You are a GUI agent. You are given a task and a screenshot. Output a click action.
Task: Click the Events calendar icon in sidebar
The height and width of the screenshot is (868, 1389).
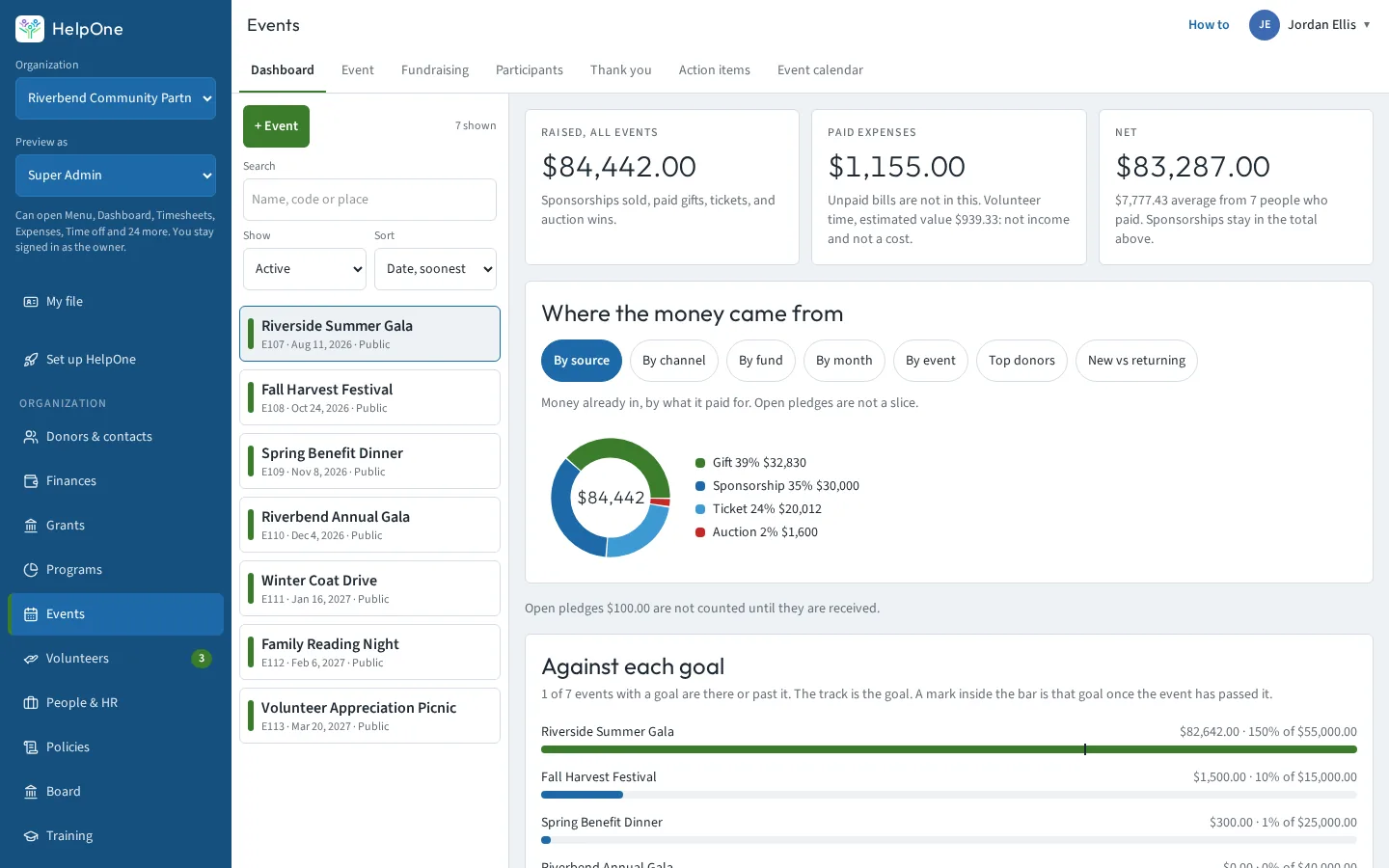pos(31,614)
